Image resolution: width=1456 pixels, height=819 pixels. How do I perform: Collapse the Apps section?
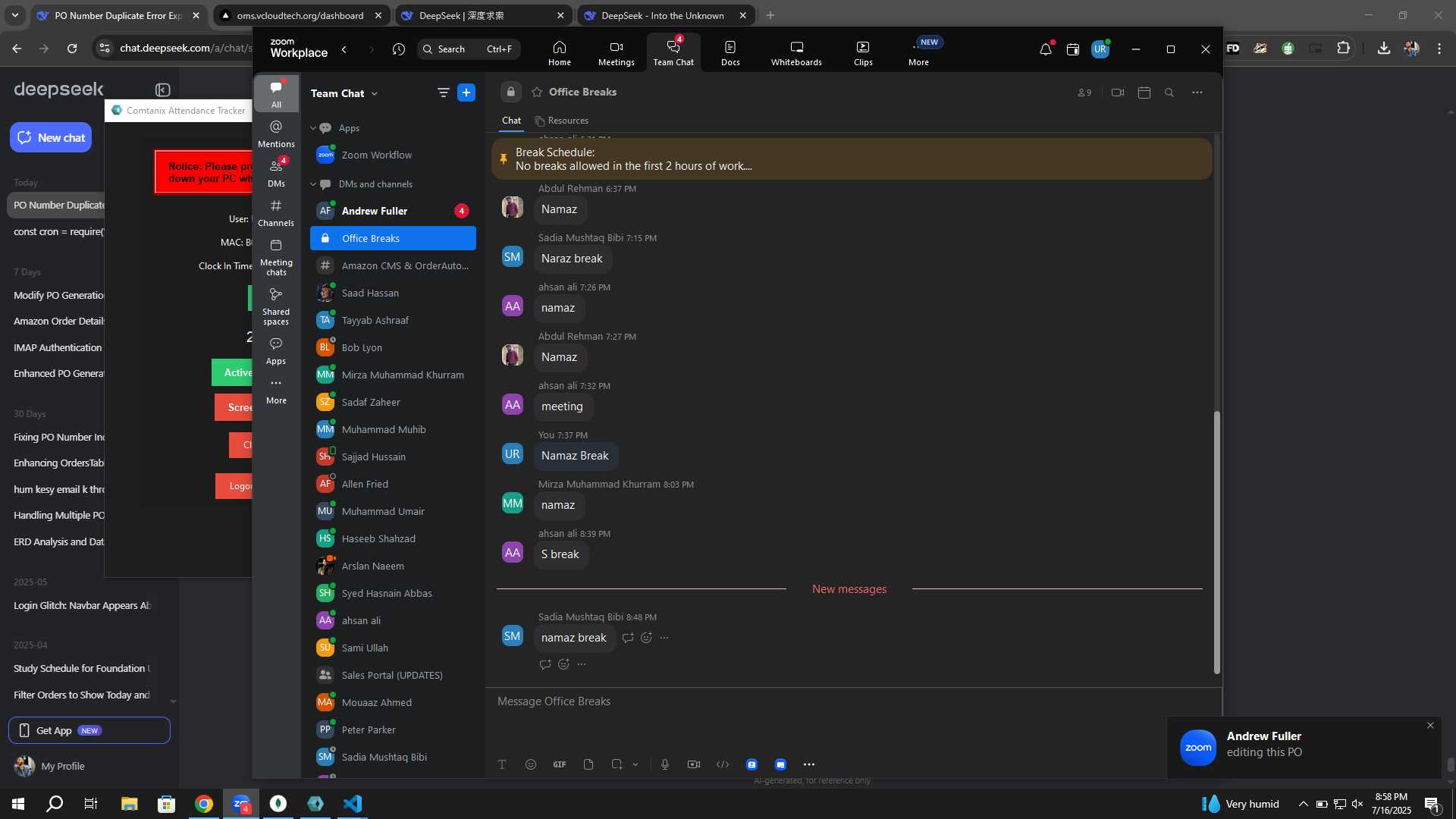[x=313, y=128]
